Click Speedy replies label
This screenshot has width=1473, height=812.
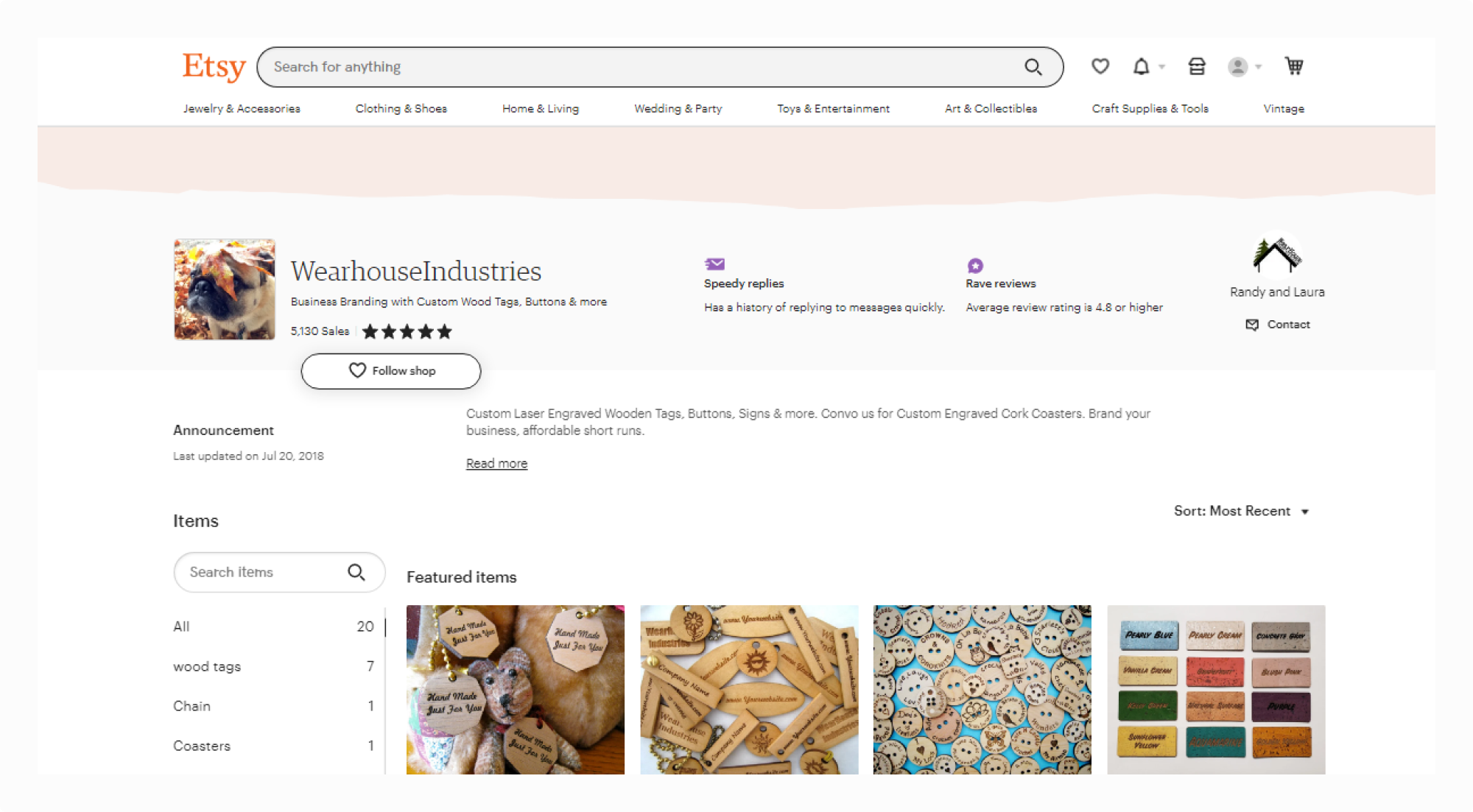tap(744, 283)
